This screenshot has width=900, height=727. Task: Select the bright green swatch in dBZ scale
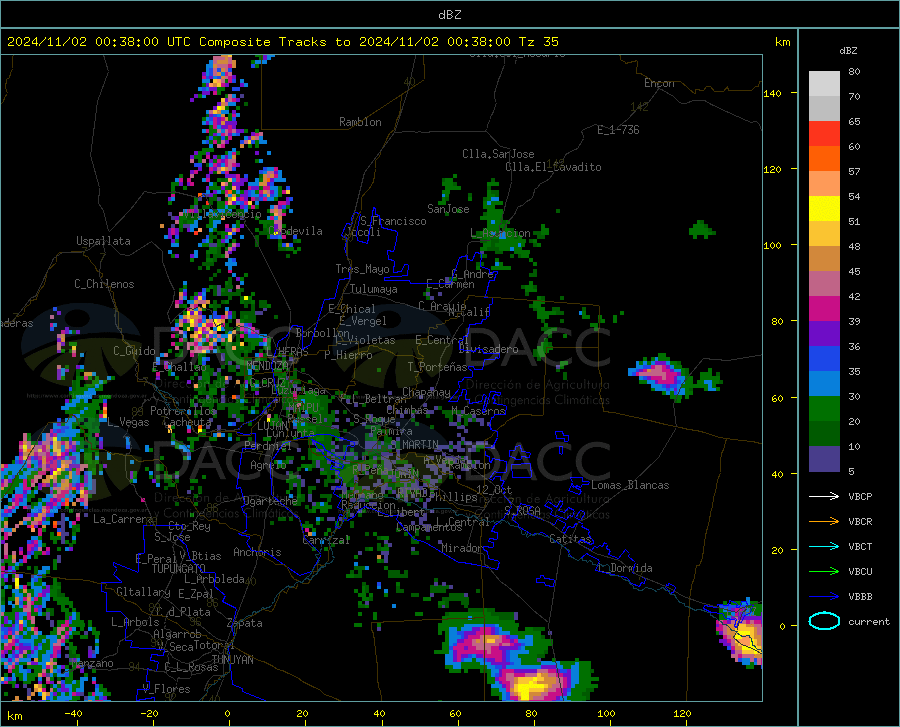[824, 409]
